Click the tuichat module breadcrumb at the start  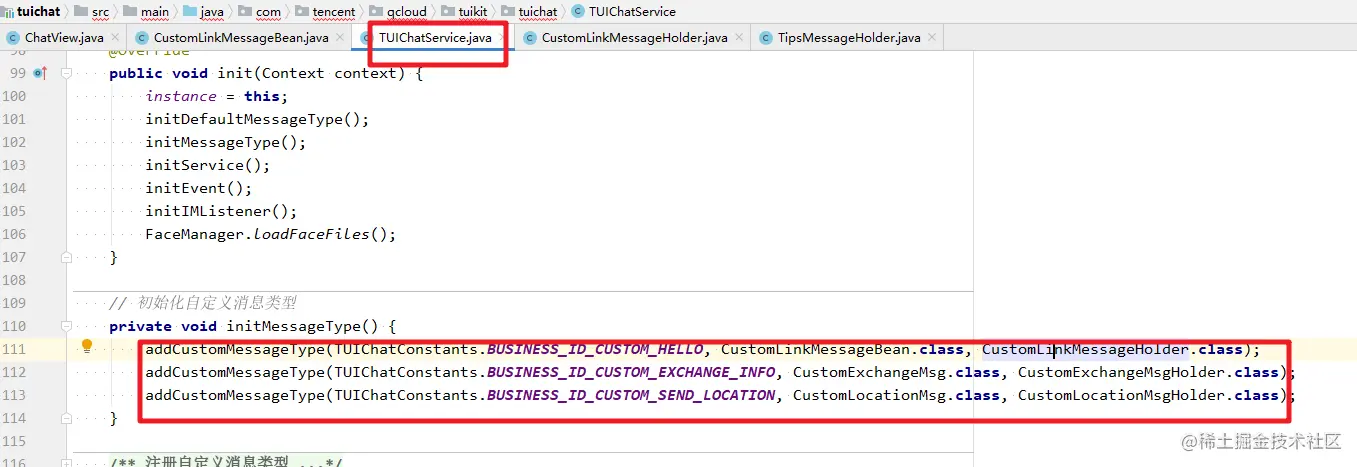(38, 11)
